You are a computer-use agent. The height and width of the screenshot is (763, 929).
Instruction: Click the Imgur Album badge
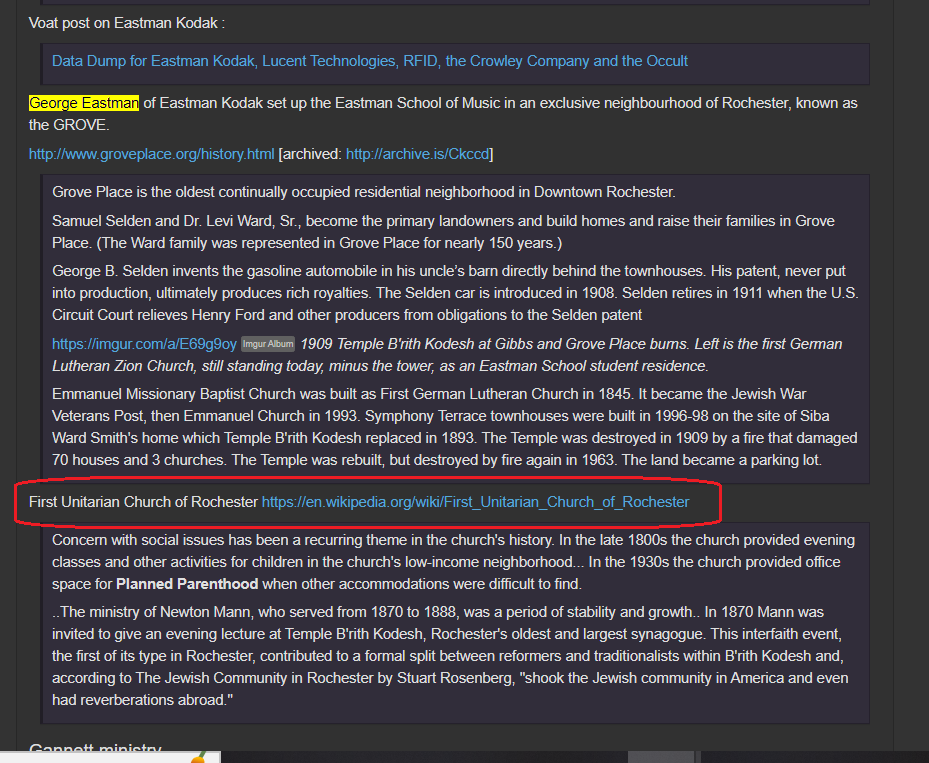pyautogui.click(x=268, y=344)
